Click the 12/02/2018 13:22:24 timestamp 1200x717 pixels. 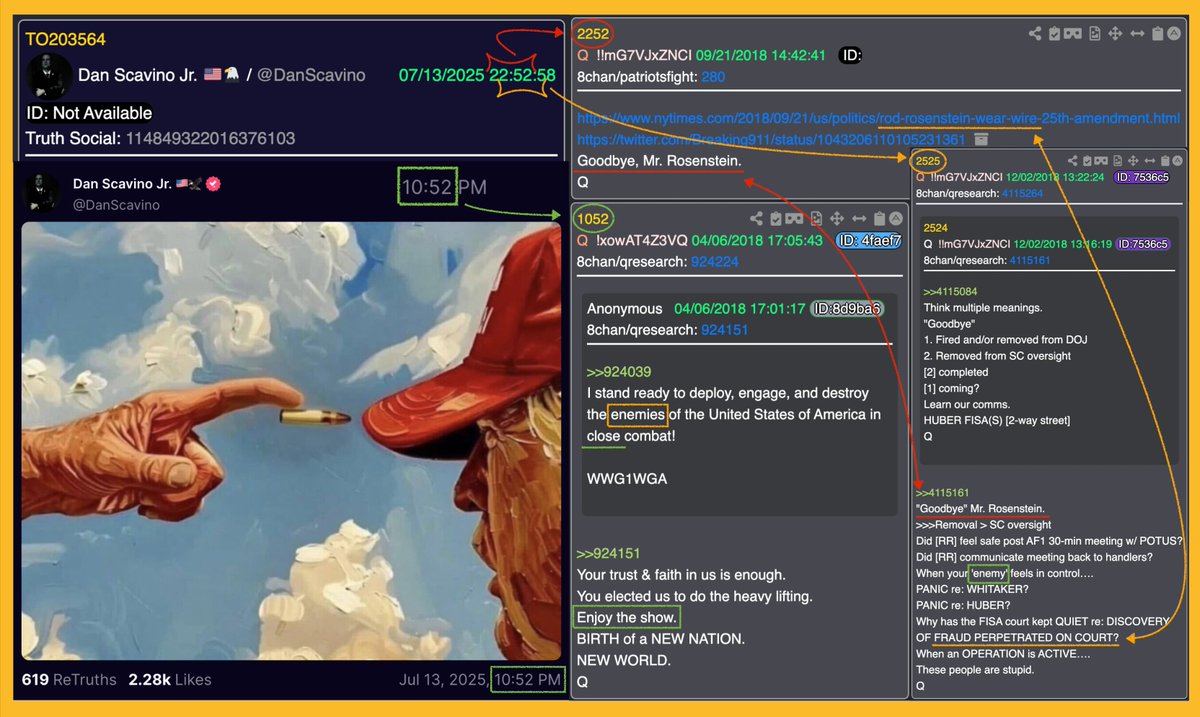(1056, 177)
